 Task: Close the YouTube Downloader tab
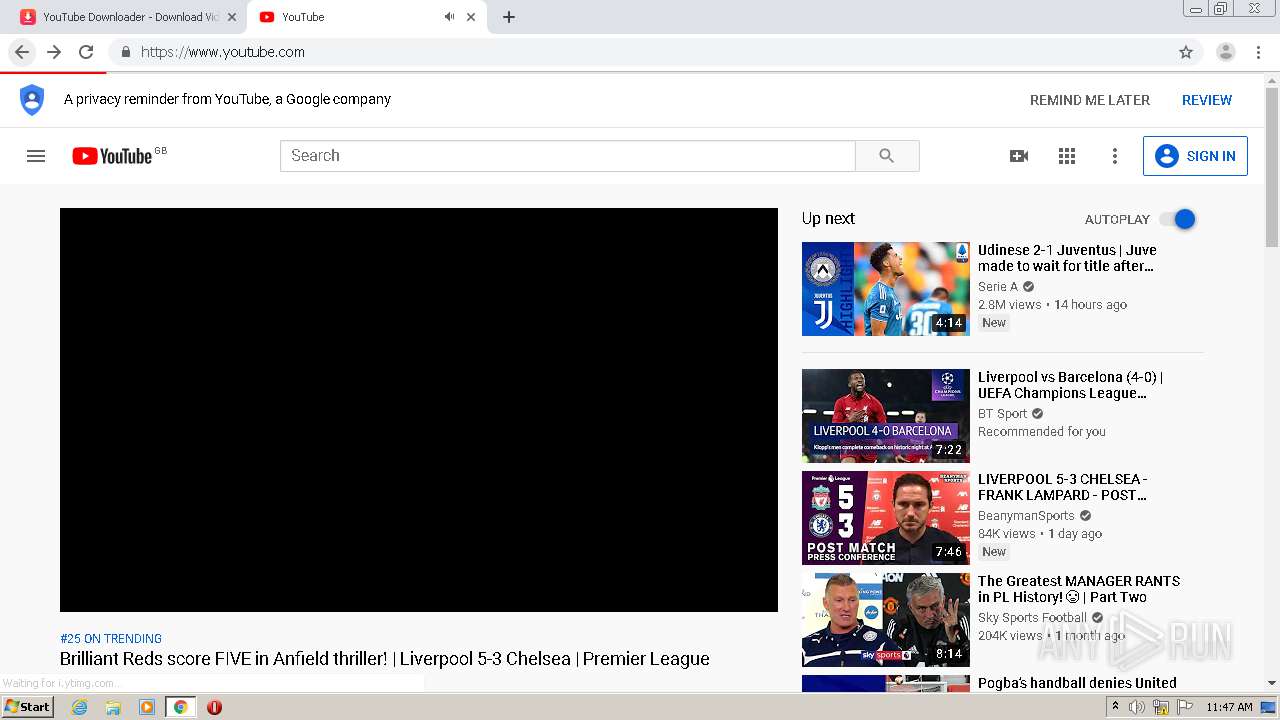pos(232,17)
